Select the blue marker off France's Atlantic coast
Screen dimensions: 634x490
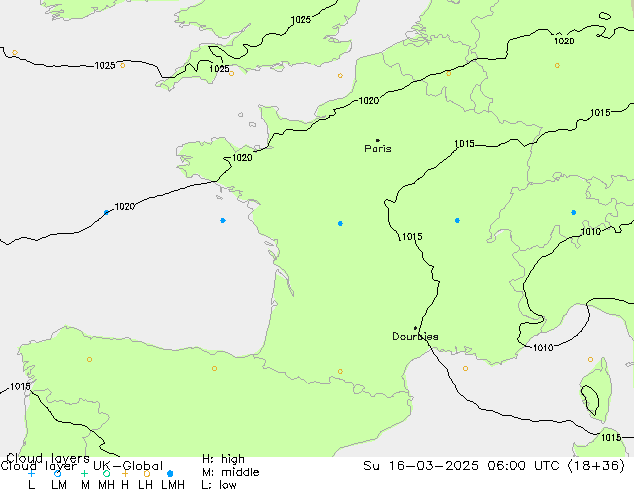point(223,220)
